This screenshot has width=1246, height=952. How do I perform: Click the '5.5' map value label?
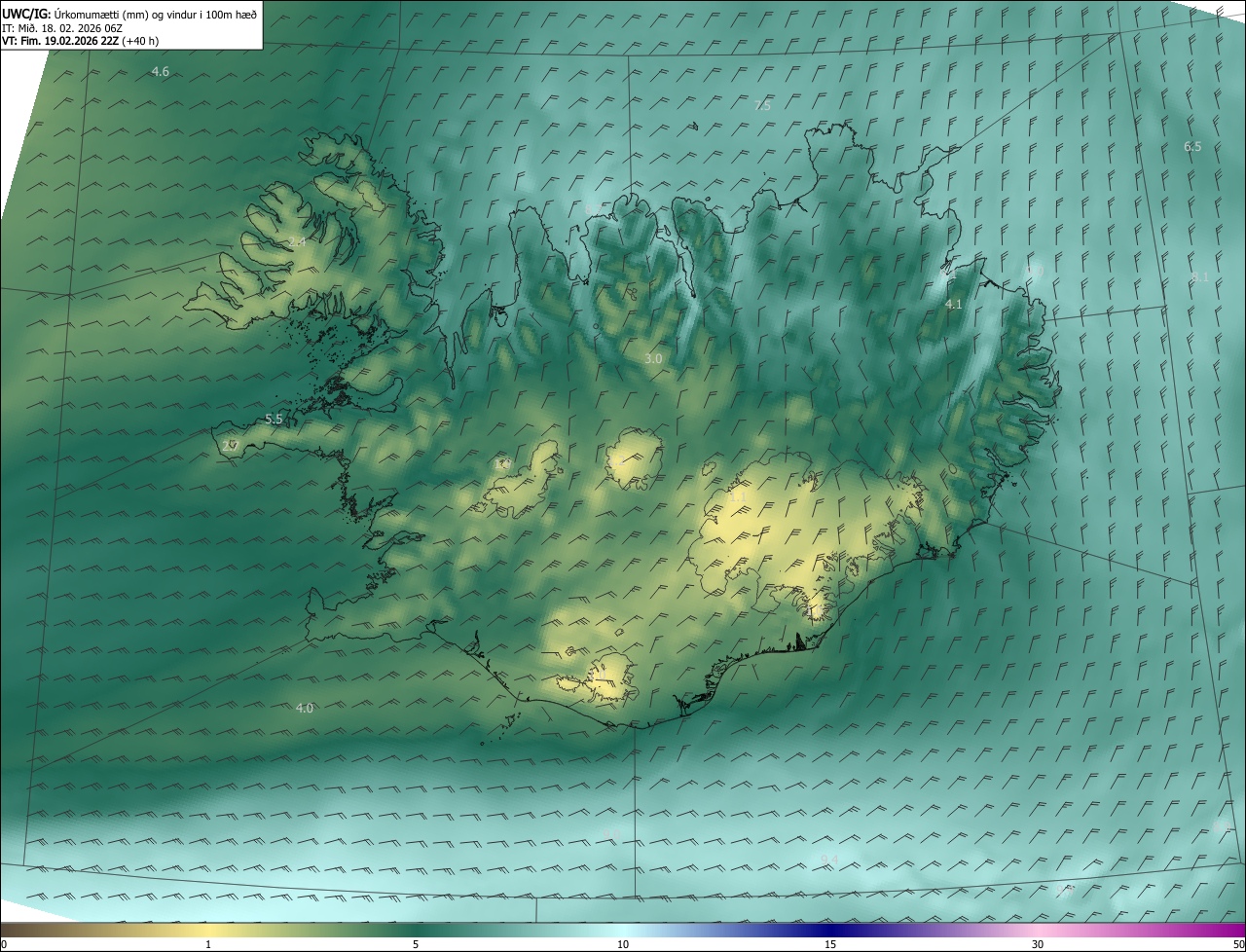274,420
